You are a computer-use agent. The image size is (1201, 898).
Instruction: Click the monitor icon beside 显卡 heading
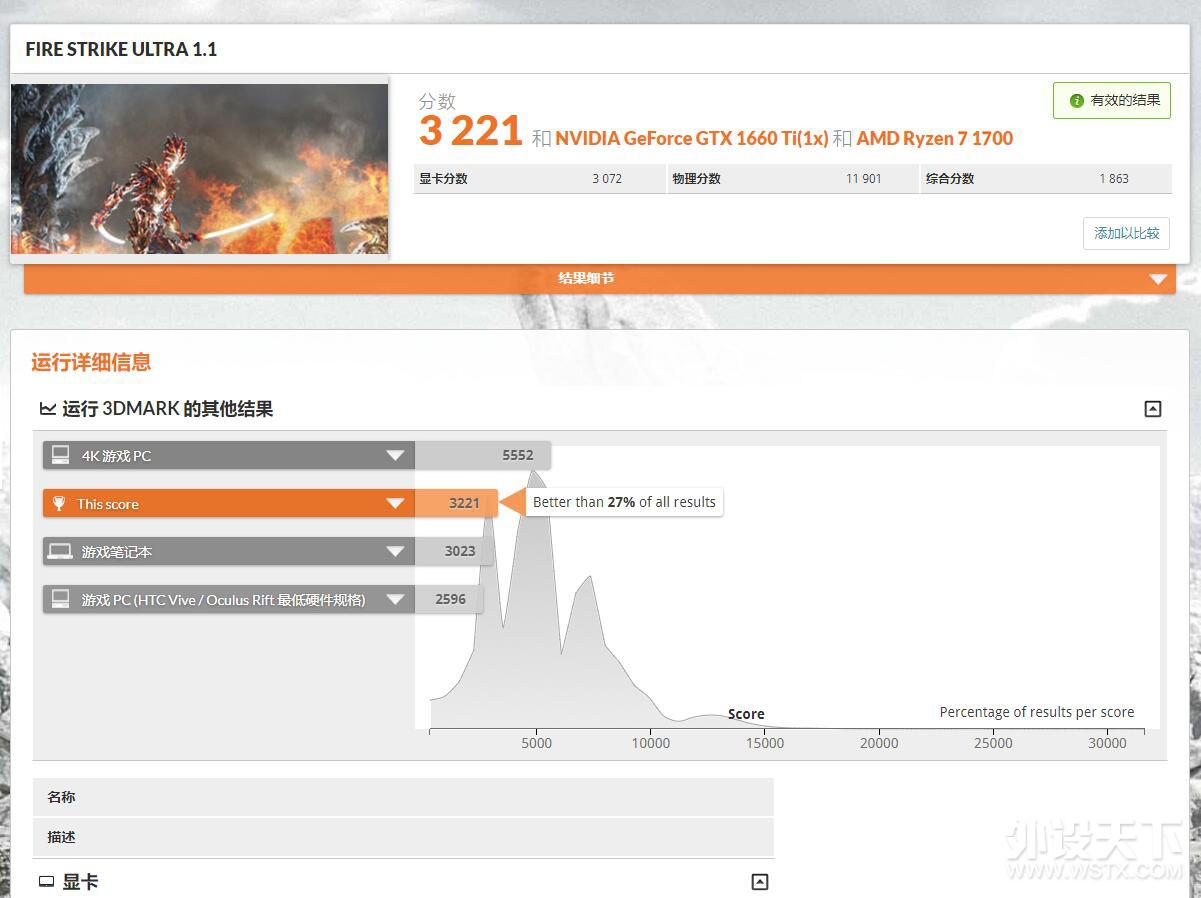46,882
